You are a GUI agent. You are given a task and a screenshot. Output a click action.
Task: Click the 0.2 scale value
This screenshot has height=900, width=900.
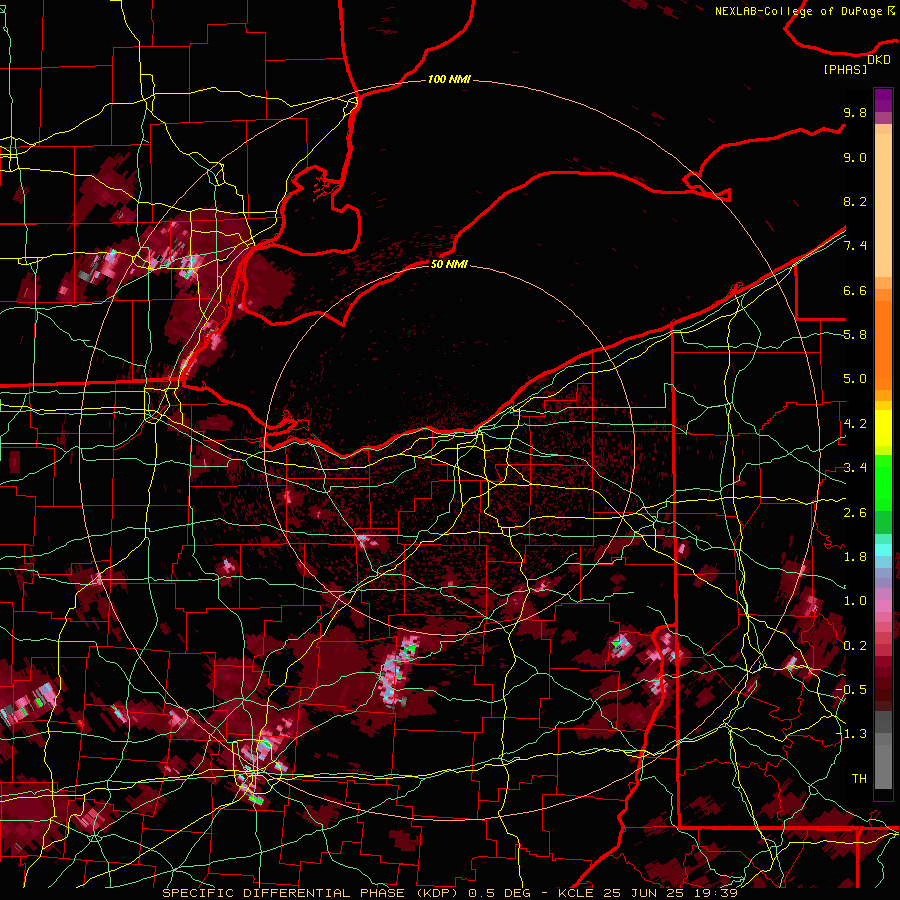coord(855,645)
